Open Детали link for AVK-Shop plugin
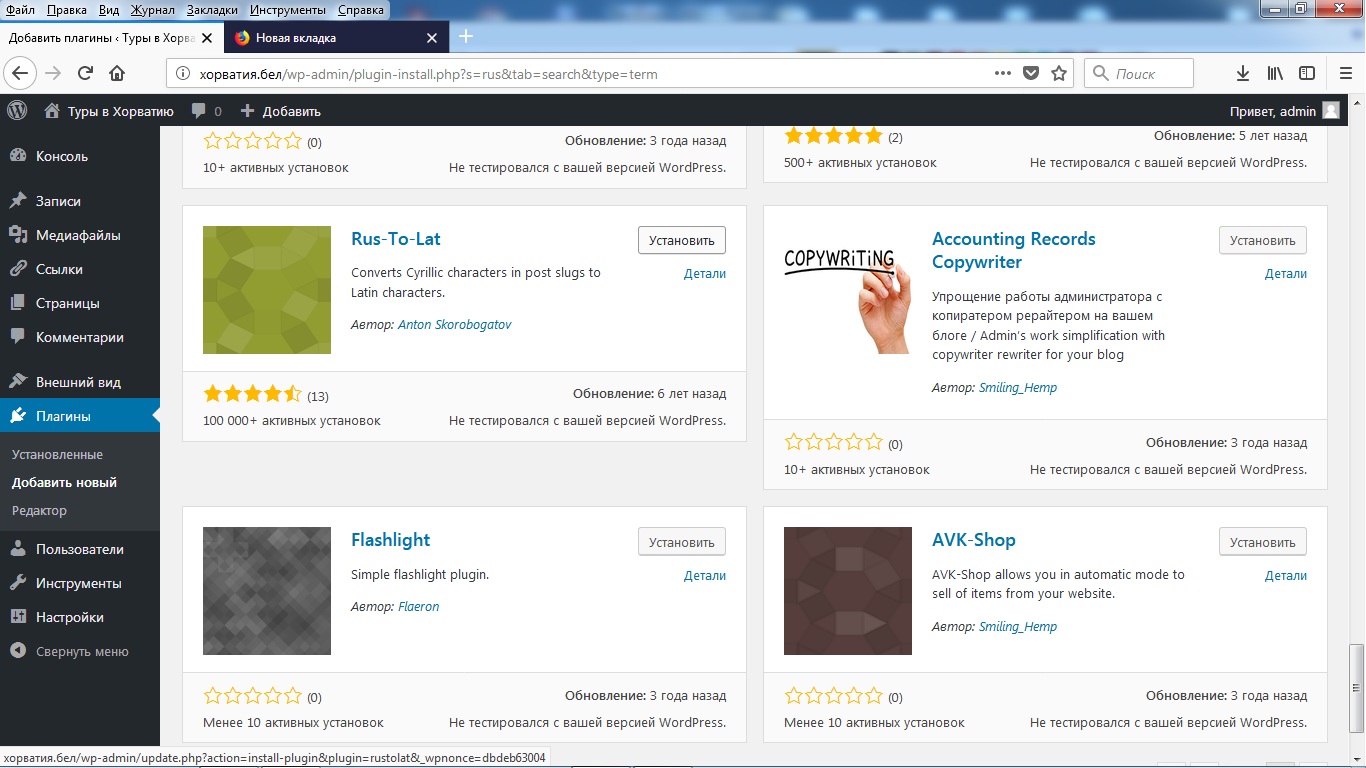 [1285, 575]
